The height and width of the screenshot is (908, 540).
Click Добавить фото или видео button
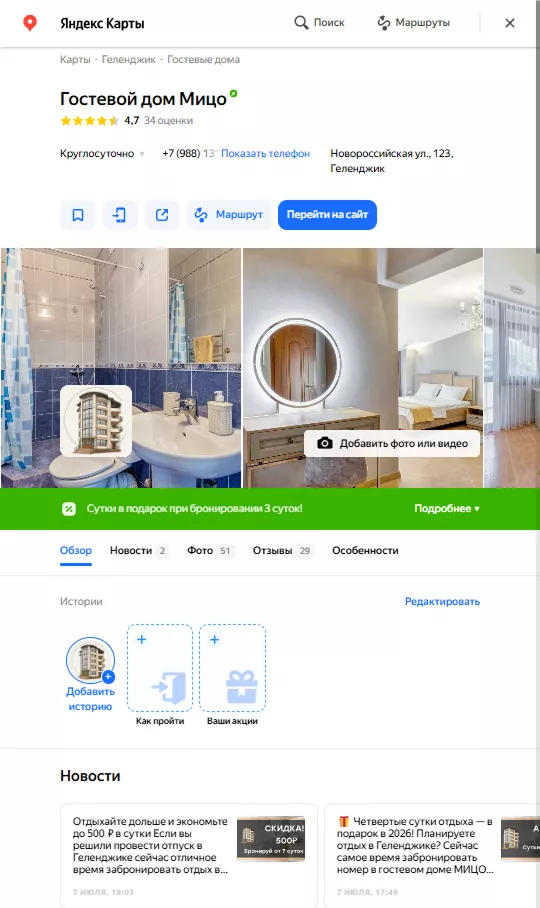click(x=392, y=444)
